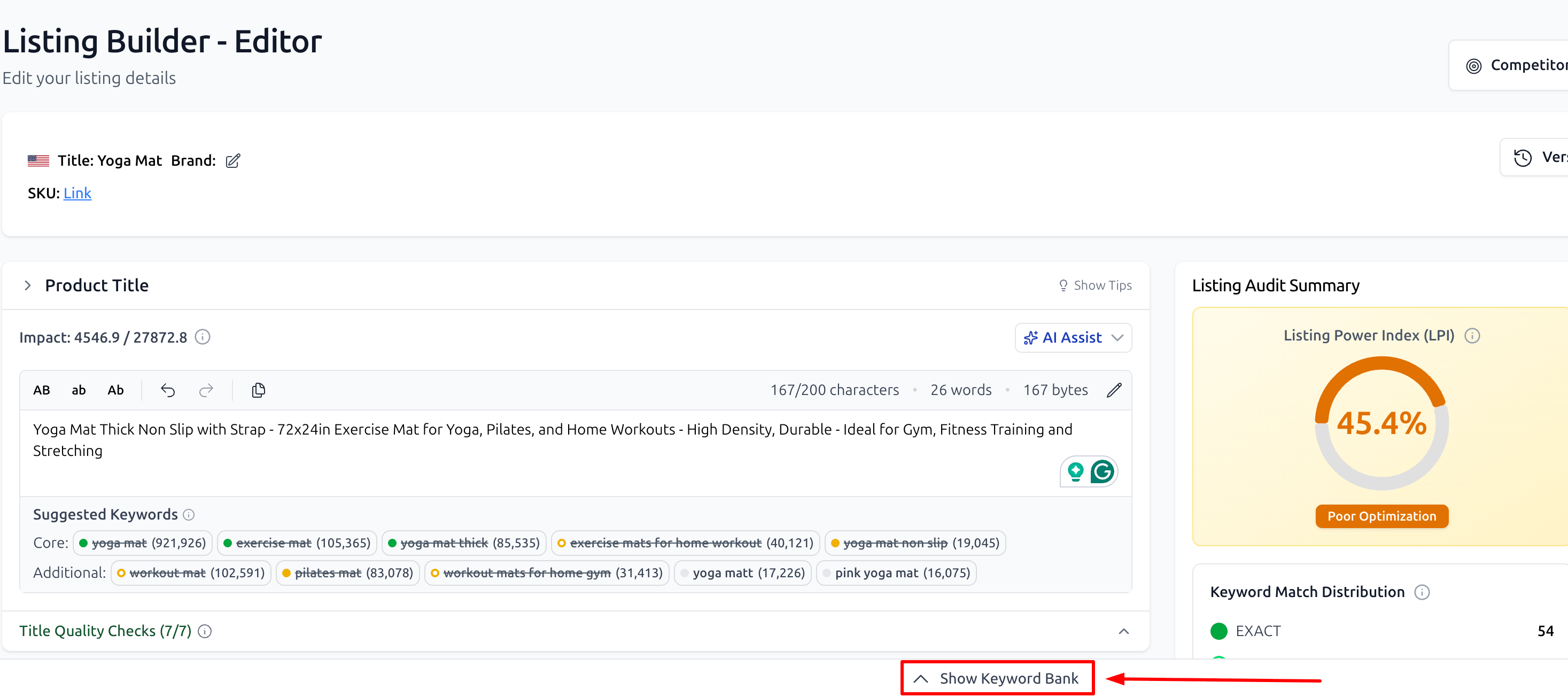Apply lowercase with the ab button
Viewport: 1568px width, 697px height.
click(x=79, y=390)
